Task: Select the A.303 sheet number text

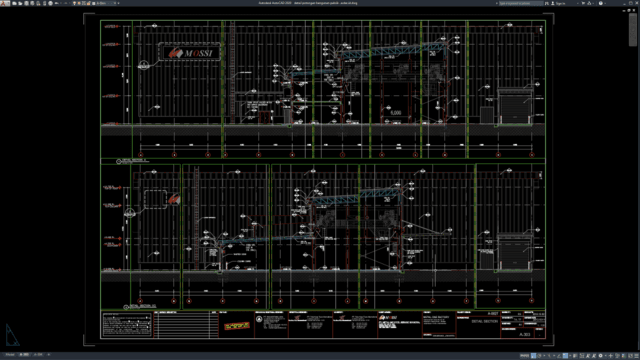Action: (524, 334)
